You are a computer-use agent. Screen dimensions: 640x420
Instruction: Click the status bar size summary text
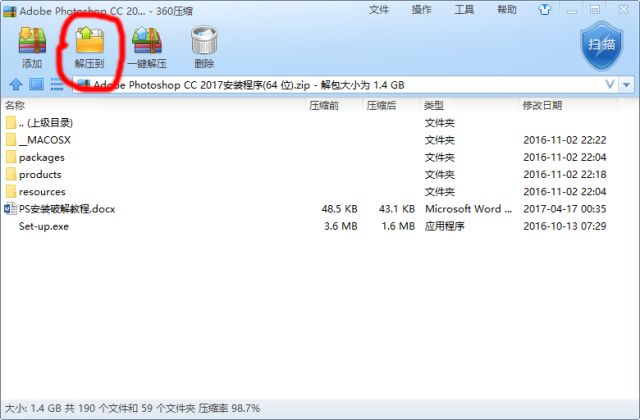tap(132, 408)
